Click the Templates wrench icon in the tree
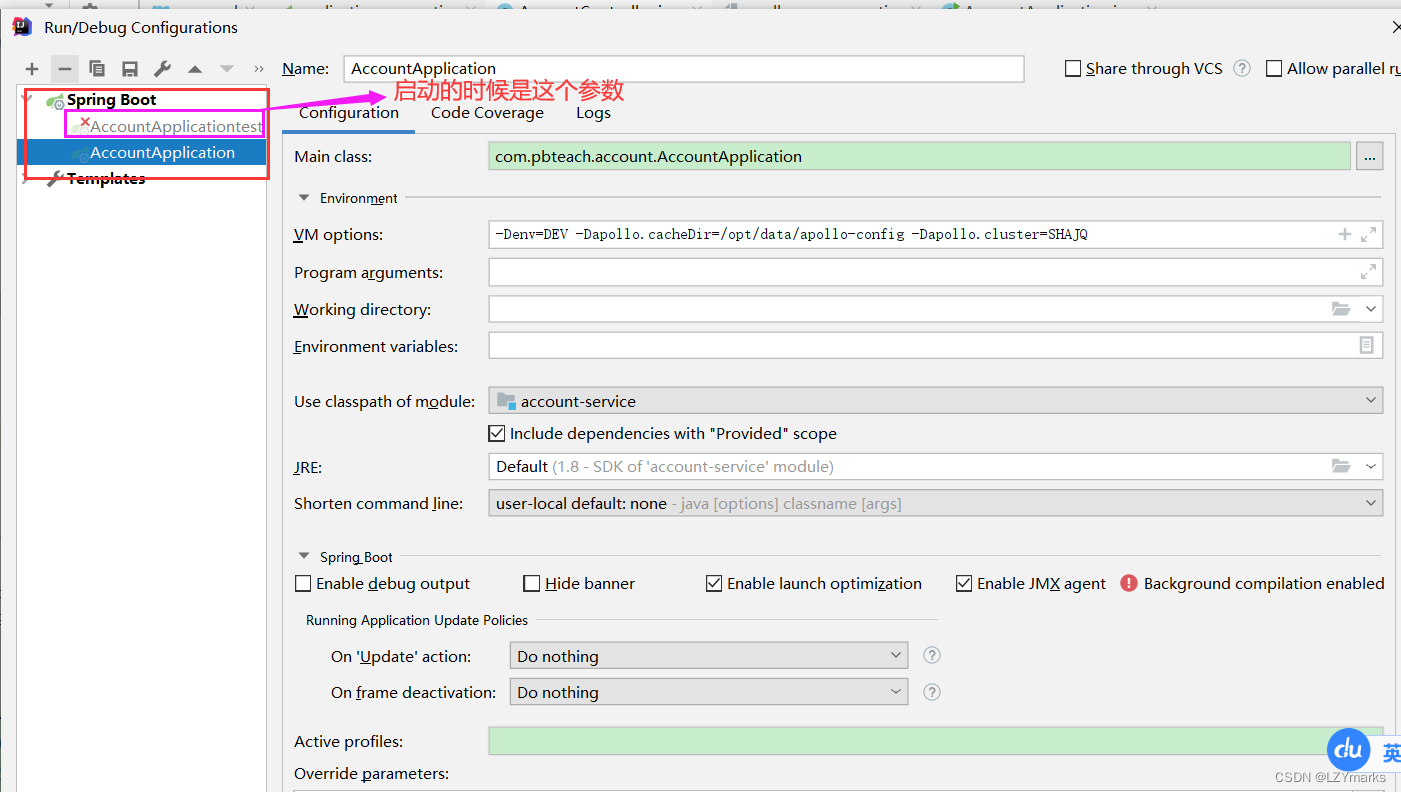 (55, 179)
